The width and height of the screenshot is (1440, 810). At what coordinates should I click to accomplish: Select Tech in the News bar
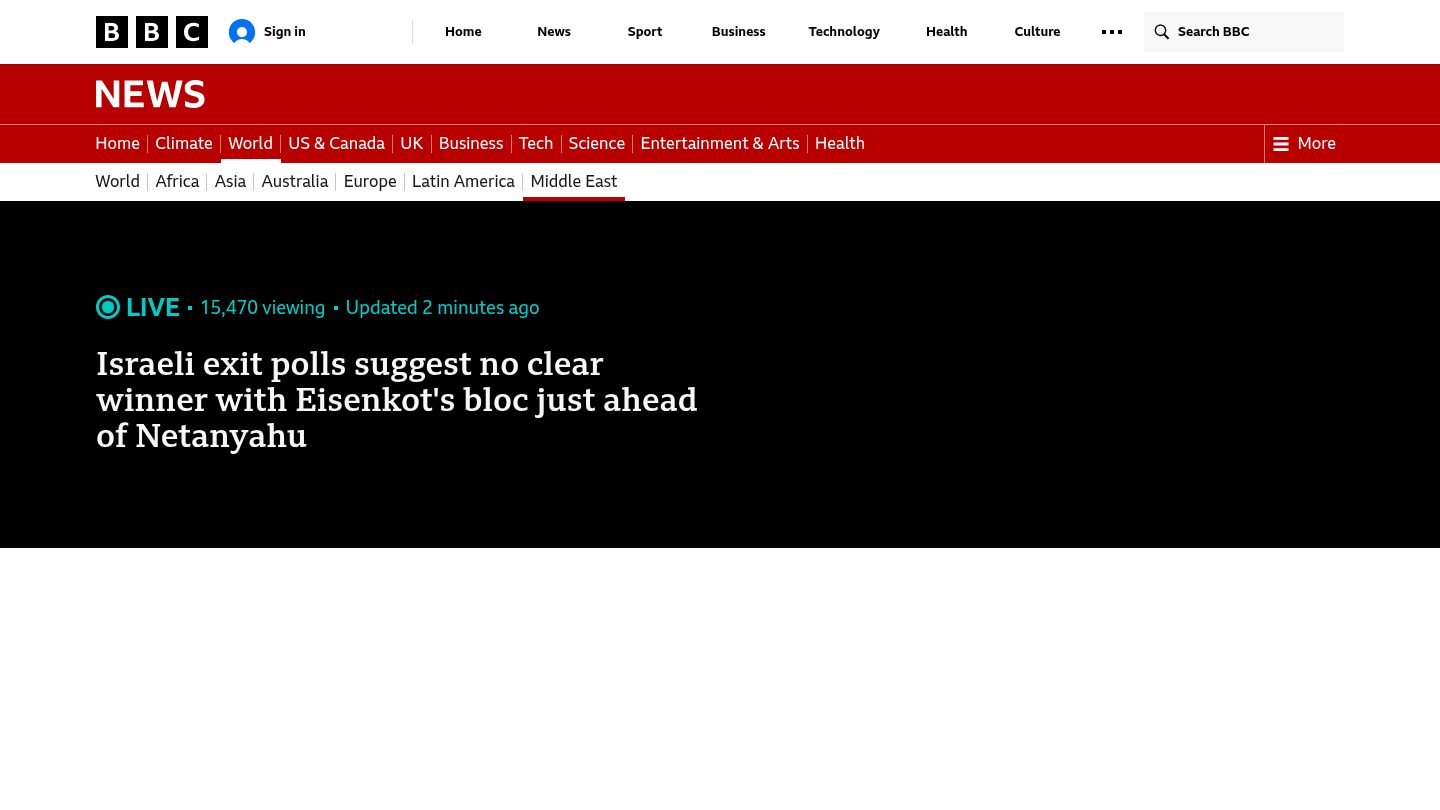(x=536, y=144)
